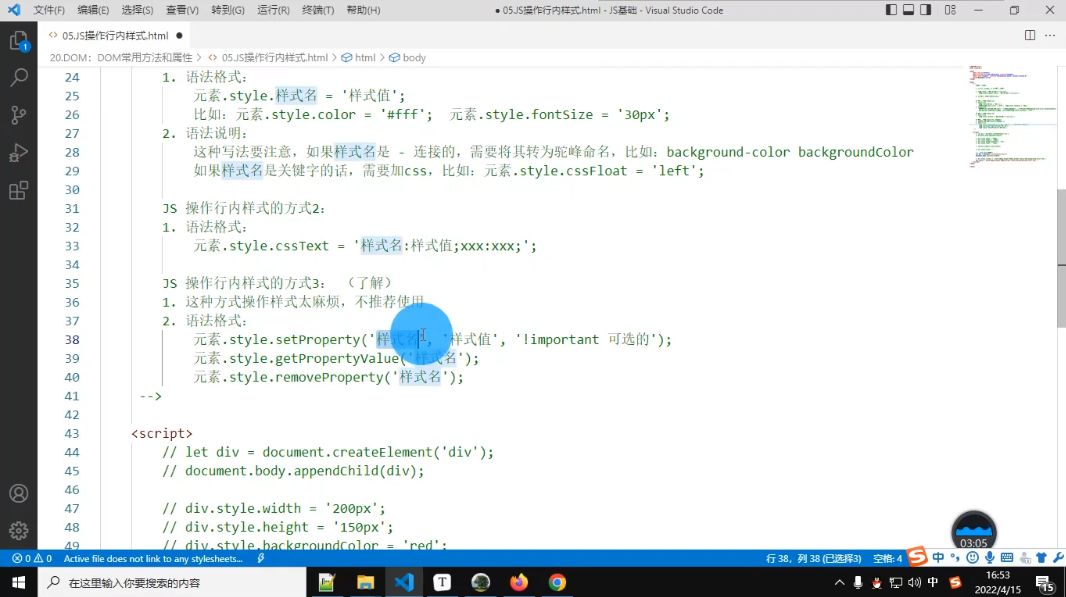Open skin shirt icon on Sogou toolbar
Image resolution: width=1066 pixels, height=597 pixels.
coord(1042,558)
